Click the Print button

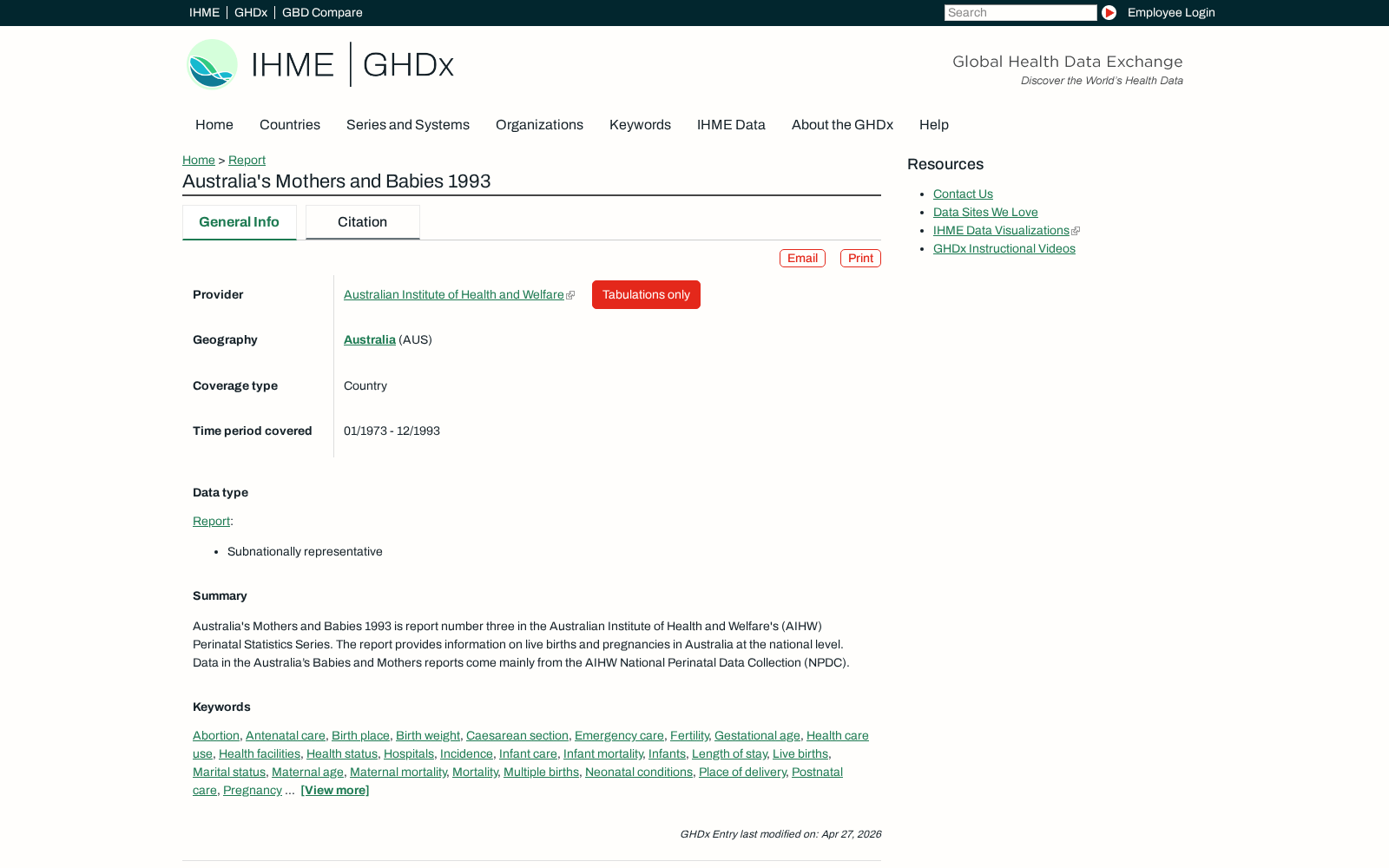(860, 258)
